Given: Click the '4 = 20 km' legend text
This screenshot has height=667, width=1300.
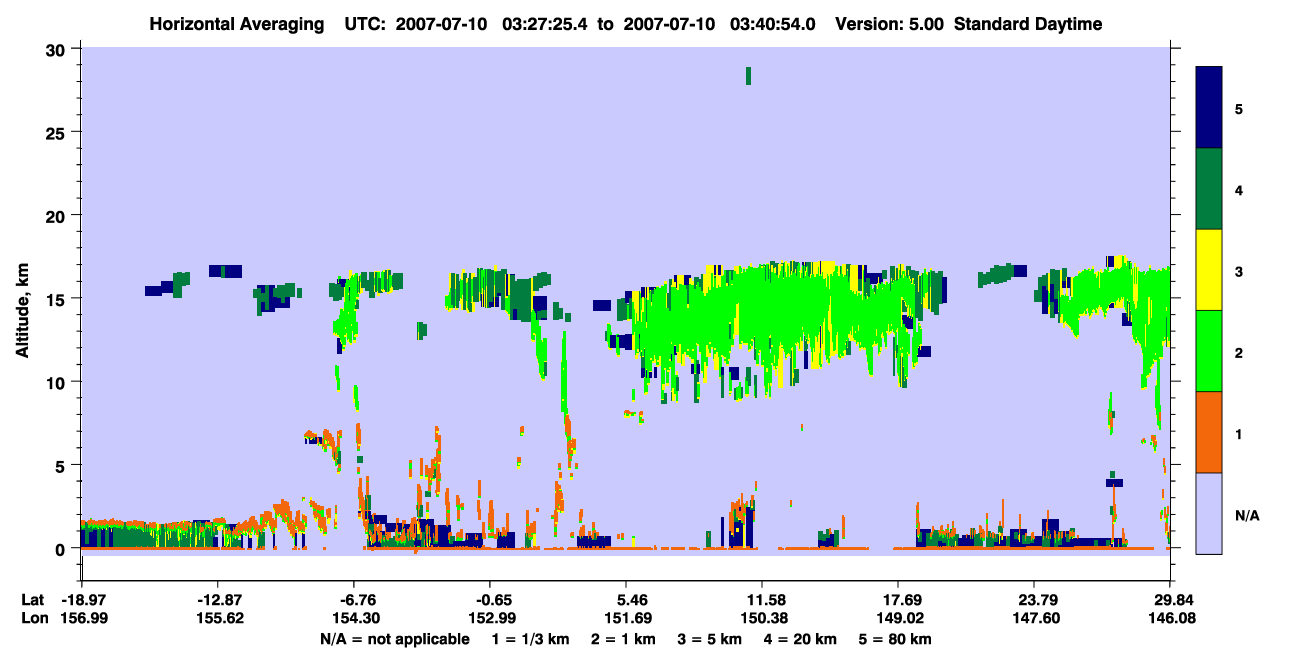Looking at the screenshot, I should [x=800, y=639].
